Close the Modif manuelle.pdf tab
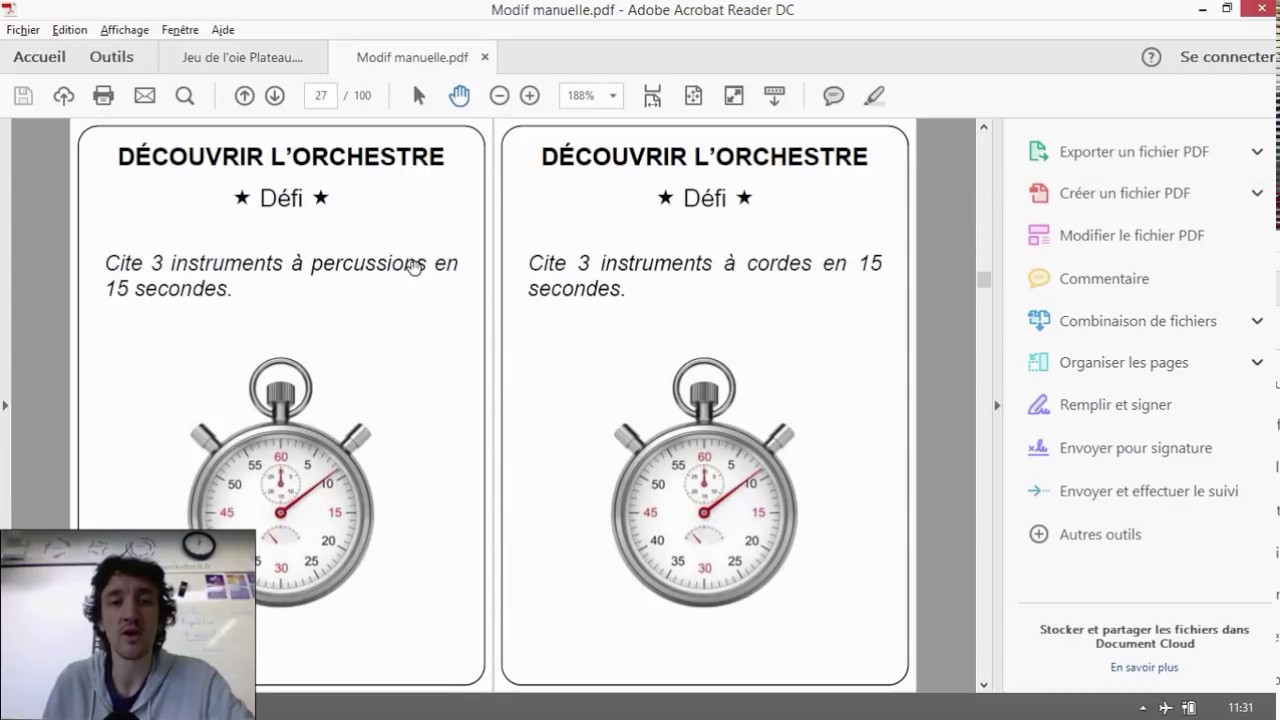Viewport: 1280px width, 720px height. (485, 58)
